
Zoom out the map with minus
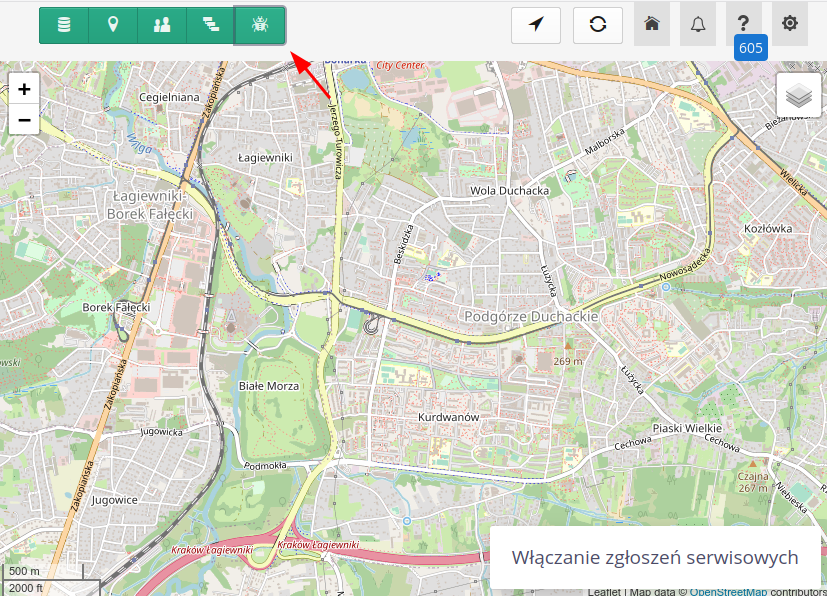pyautogui.click(x=24, y=119)
